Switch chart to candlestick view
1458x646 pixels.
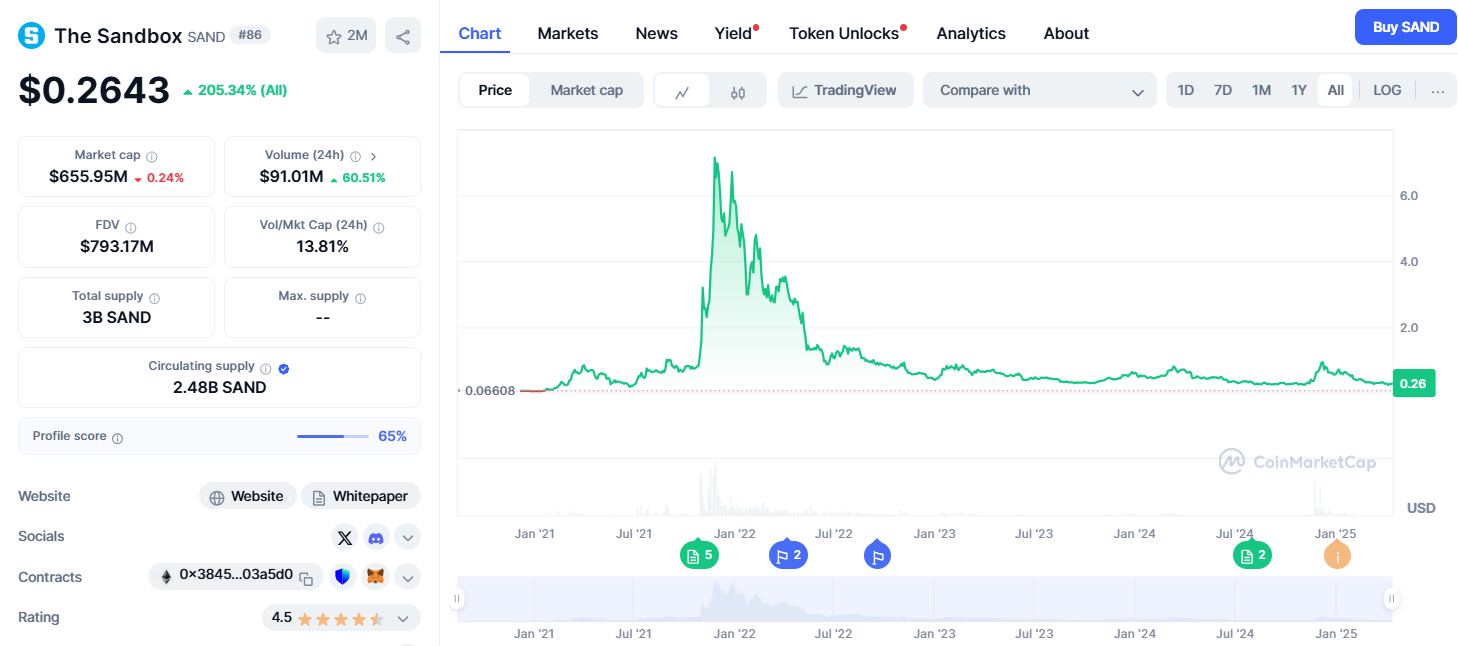(x=738, y=89)
